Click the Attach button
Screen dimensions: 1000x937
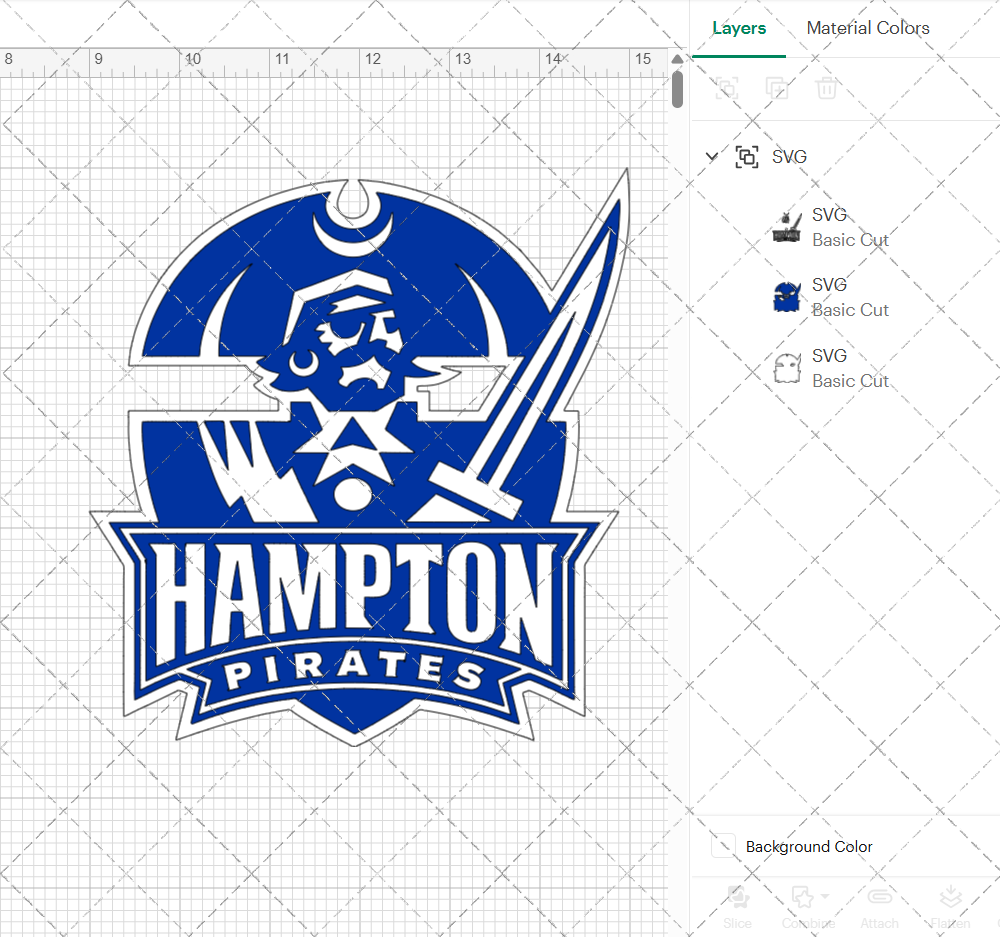coord(879,906)
